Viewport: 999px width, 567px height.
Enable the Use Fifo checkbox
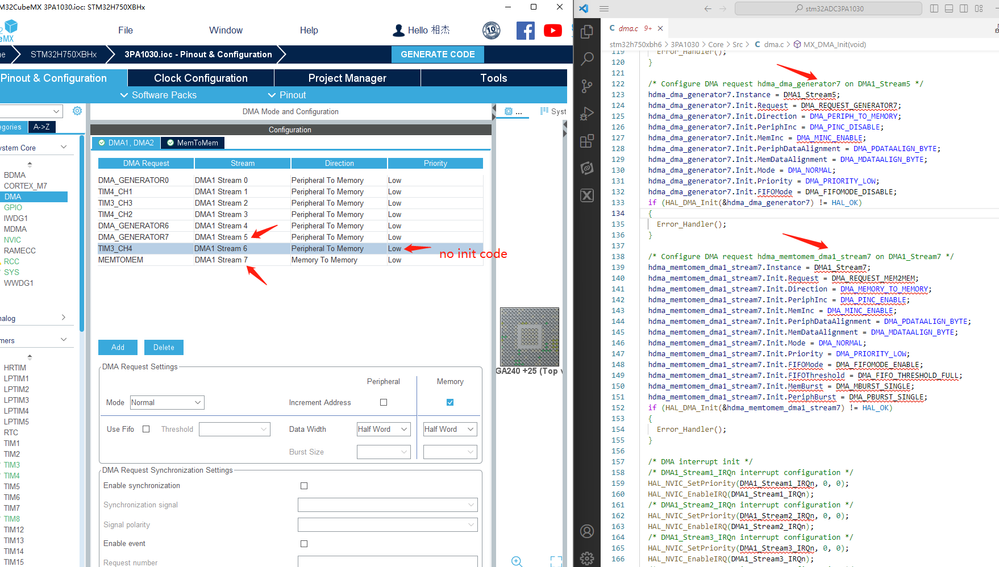(146, 429)
